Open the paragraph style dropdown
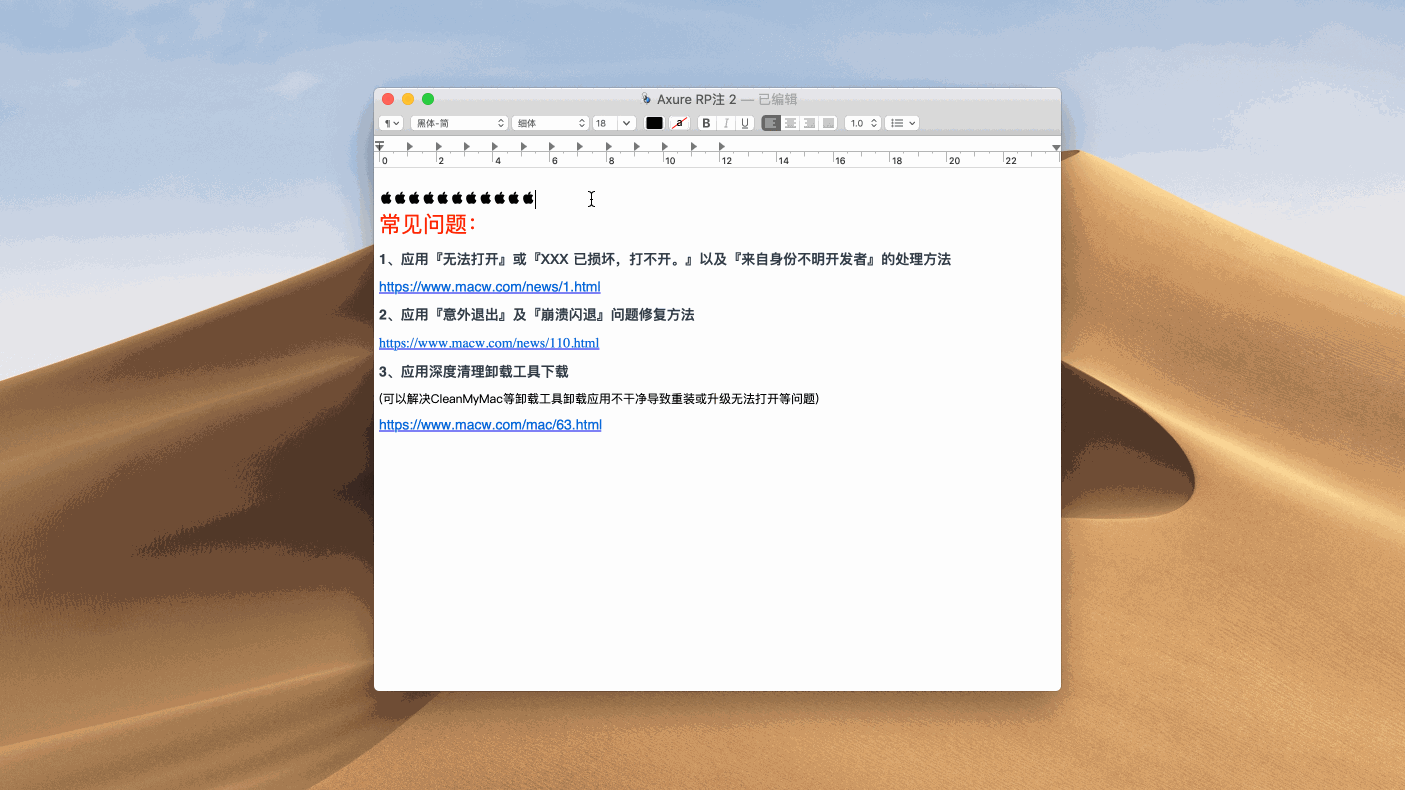The height and width of the screenshot is (790, 1405). [390, 123]
